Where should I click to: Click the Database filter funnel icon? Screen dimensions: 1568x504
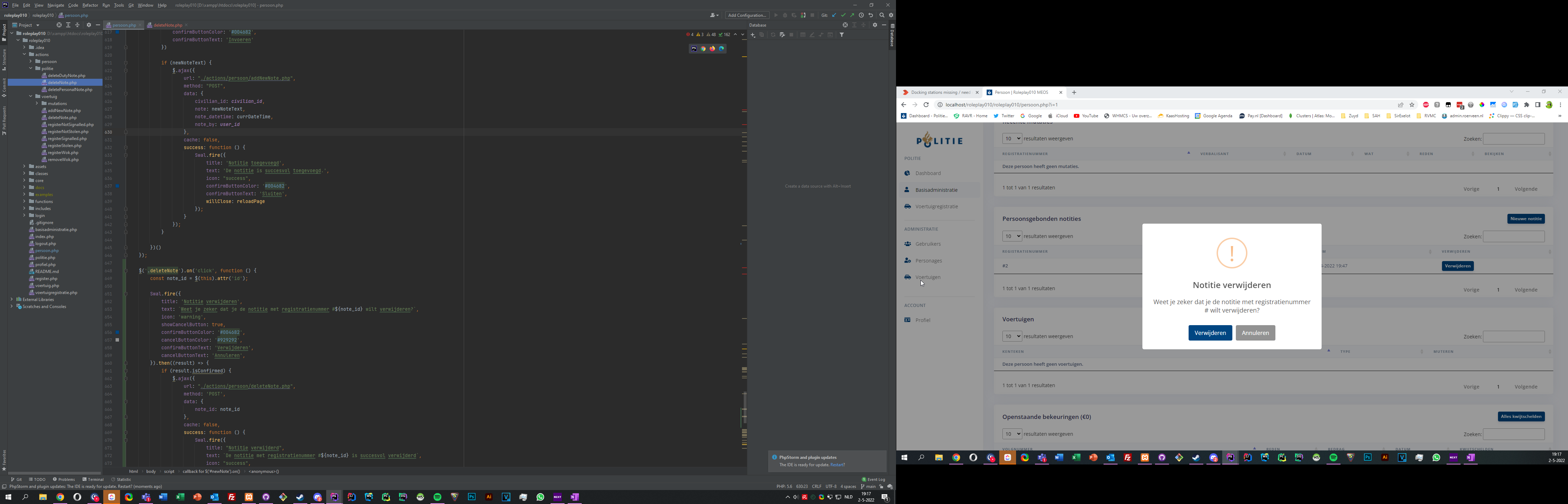click(842, 35)
